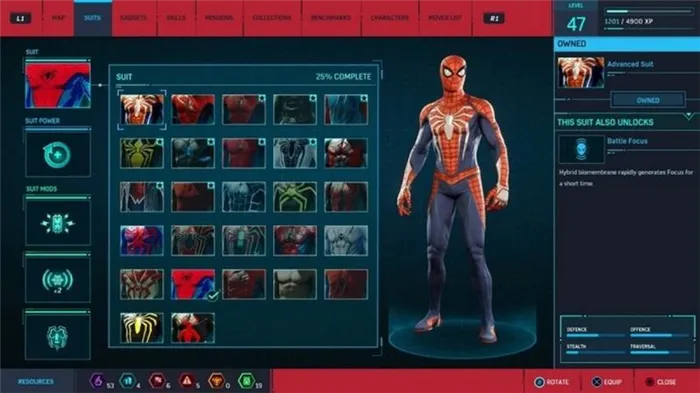Select the second Suit Mods slot with x2 icon
This screenshot has height=393, width=700.
[x=58, y=280]
